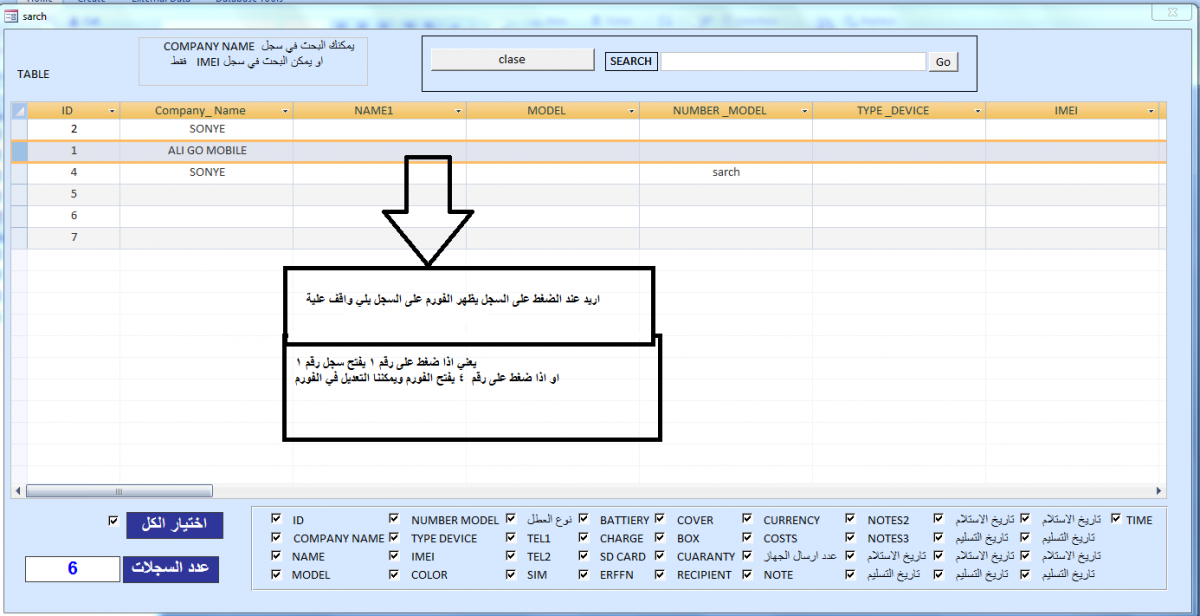Select the SONYE cell in record ID 4
Screen dimensions: 1200x616
tap(207, 172)
